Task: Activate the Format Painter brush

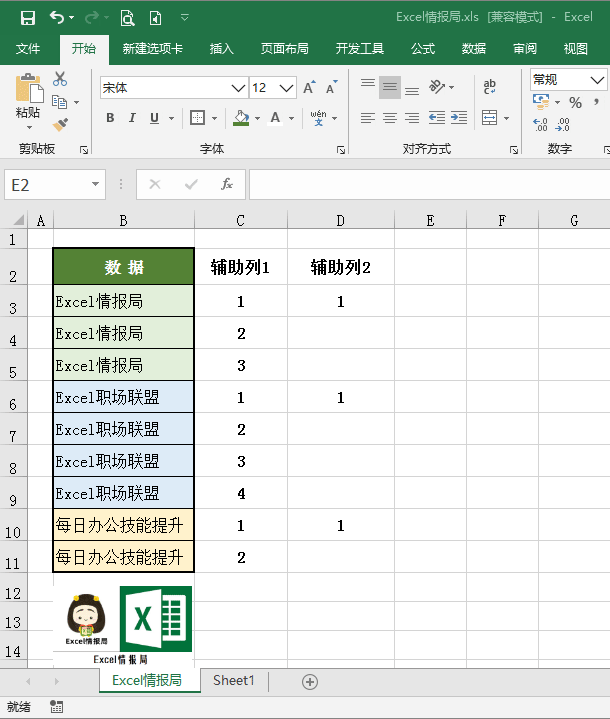Action: click(x=60, y=124)
